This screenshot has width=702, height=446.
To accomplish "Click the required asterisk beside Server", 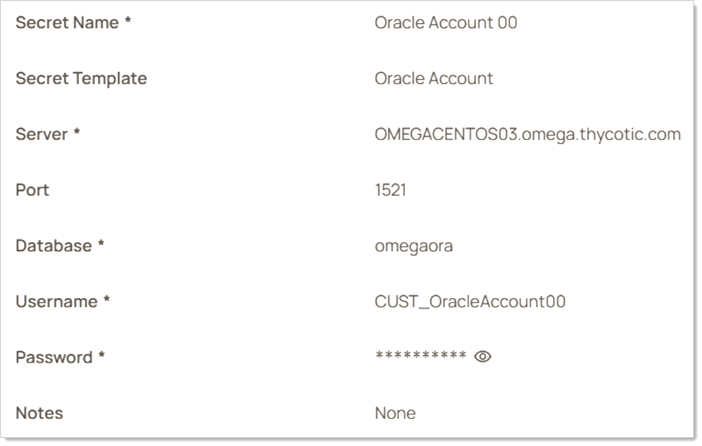I will [77, 133].
